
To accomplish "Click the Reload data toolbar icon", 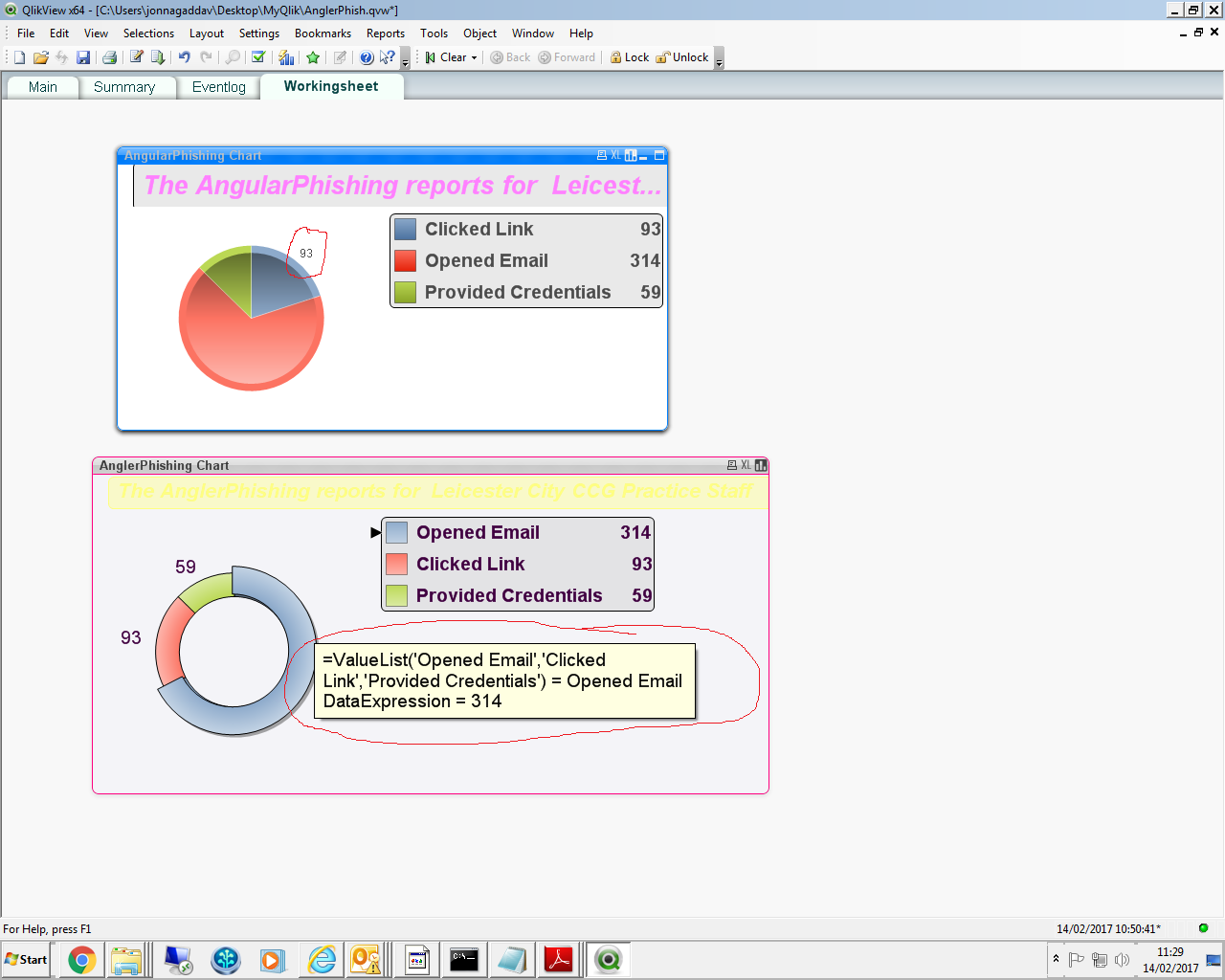I will click(158, 57).
